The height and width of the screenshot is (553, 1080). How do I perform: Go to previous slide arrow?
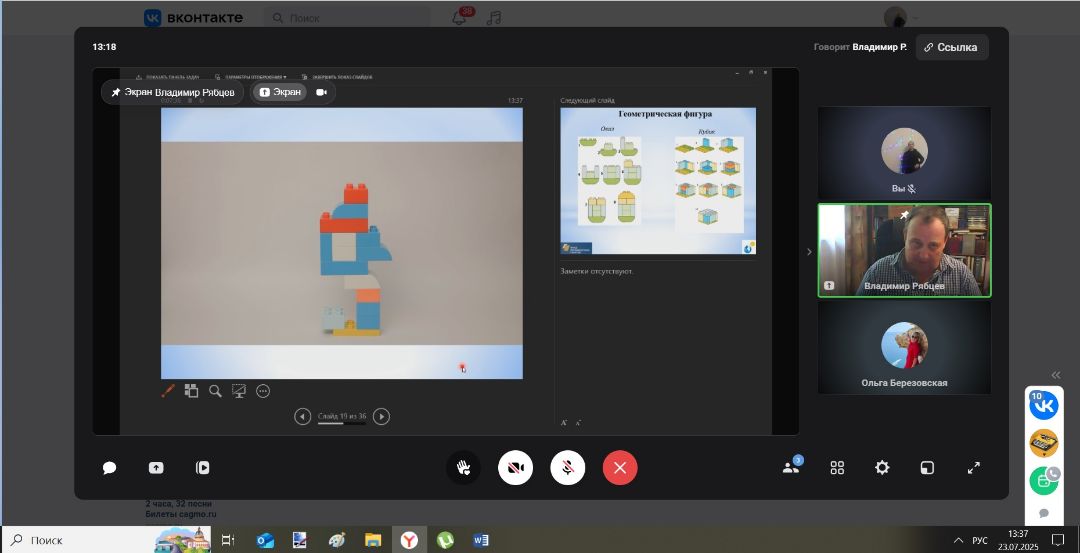click(302, 417)
